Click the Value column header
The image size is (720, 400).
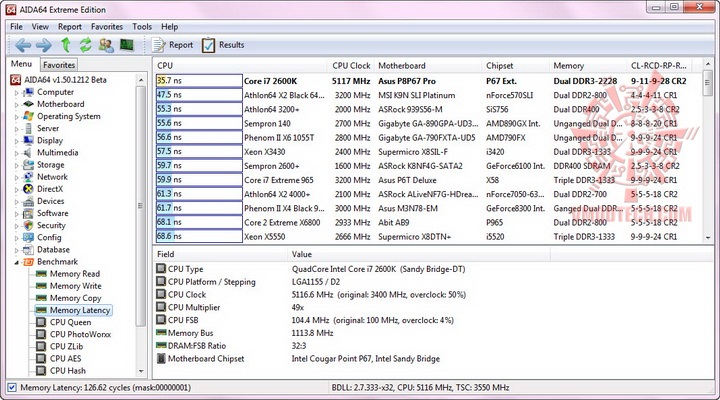point(419,254)
